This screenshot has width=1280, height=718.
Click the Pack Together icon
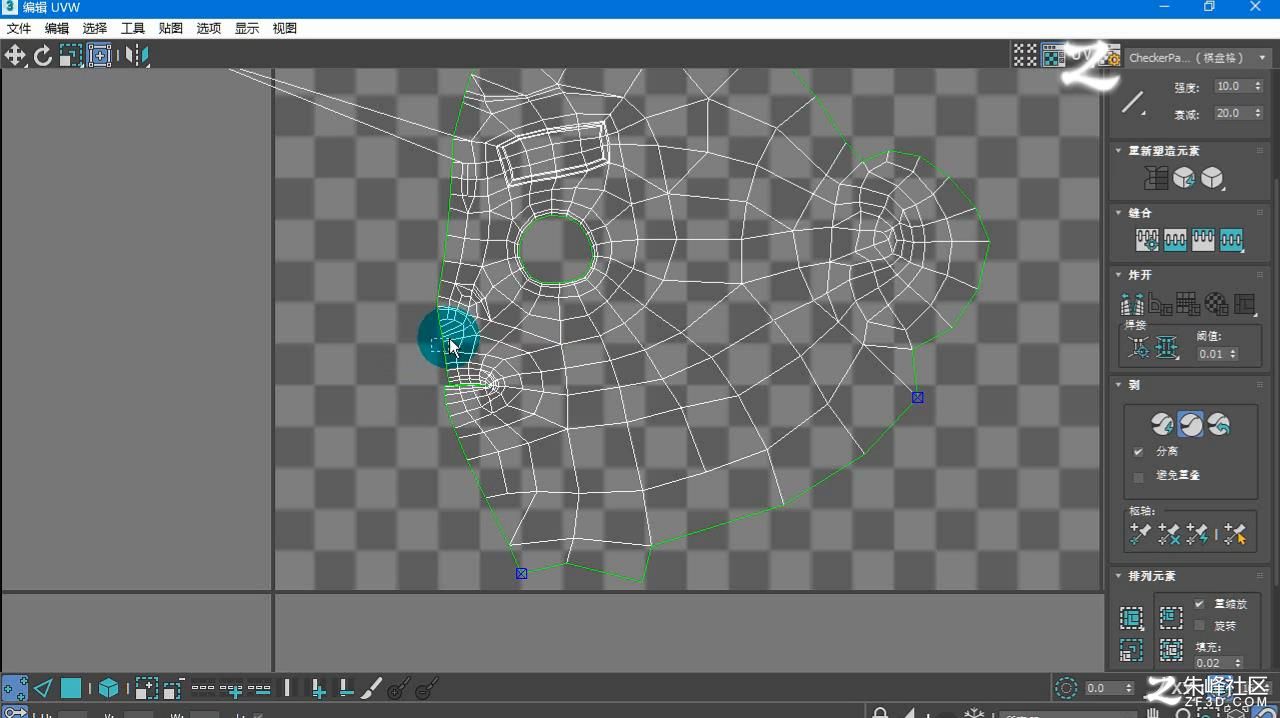pos(1171,617)
